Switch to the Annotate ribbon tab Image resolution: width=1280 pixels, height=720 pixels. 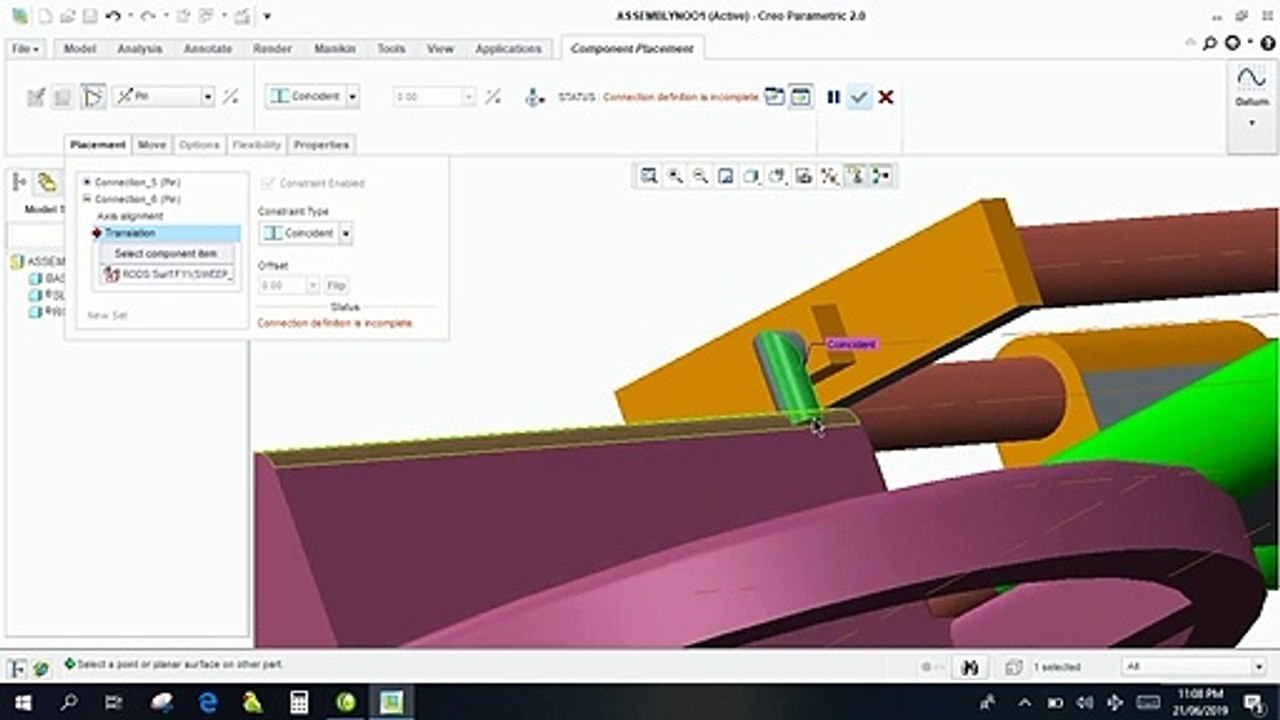[x=208, y=48]
